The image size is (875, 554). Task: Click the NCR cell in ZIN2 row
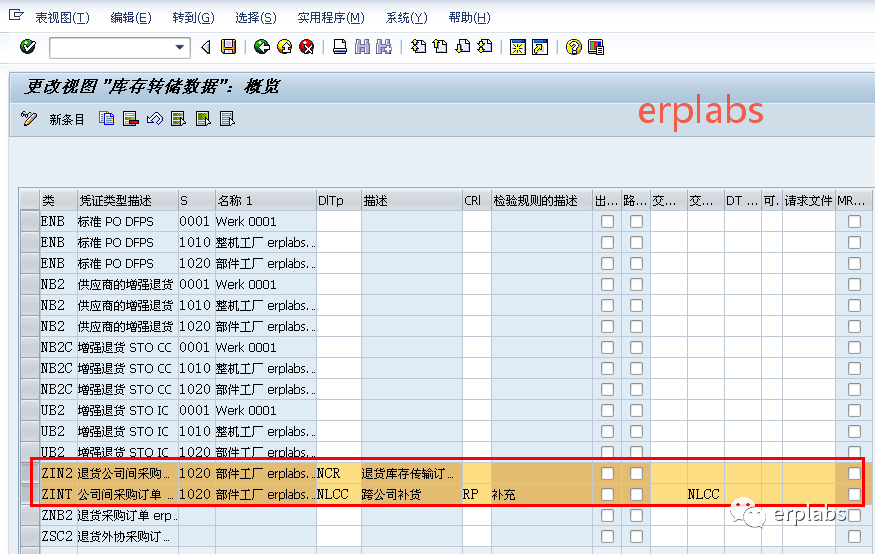pyautogui.click(x=339, y=474)
